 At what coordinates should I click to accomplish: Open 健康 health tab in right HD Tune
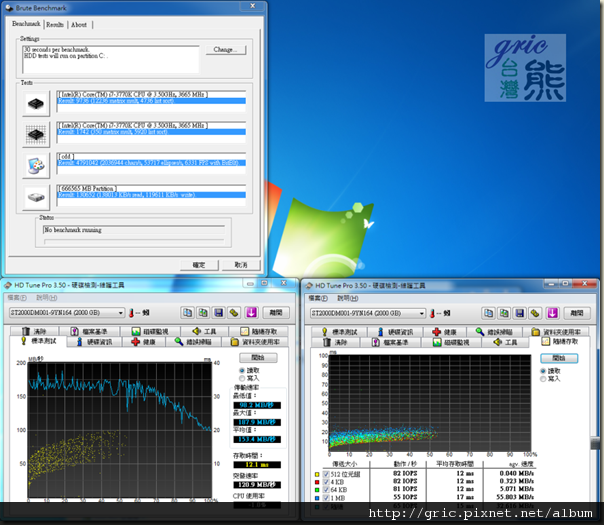[x=445, y=332]
